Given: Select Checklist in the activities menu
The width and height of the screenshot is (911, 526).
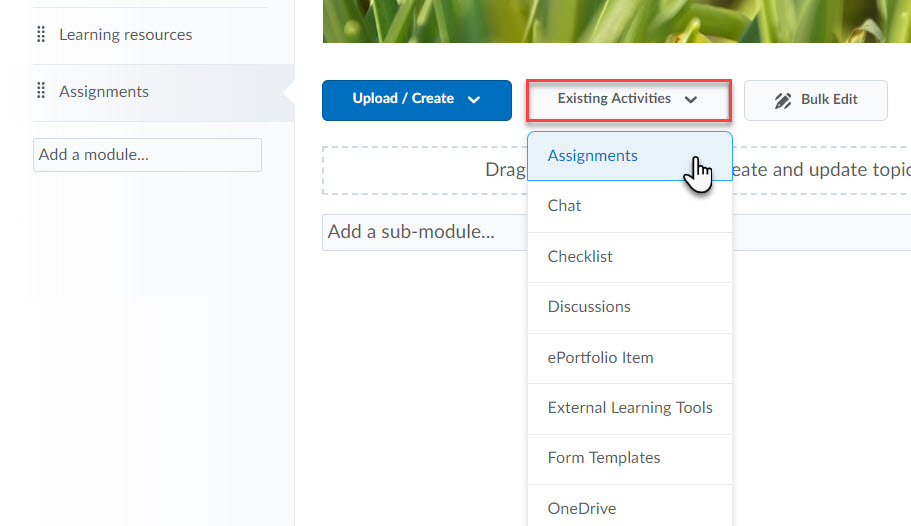Looking at the screenshot, I should (630, 257).
